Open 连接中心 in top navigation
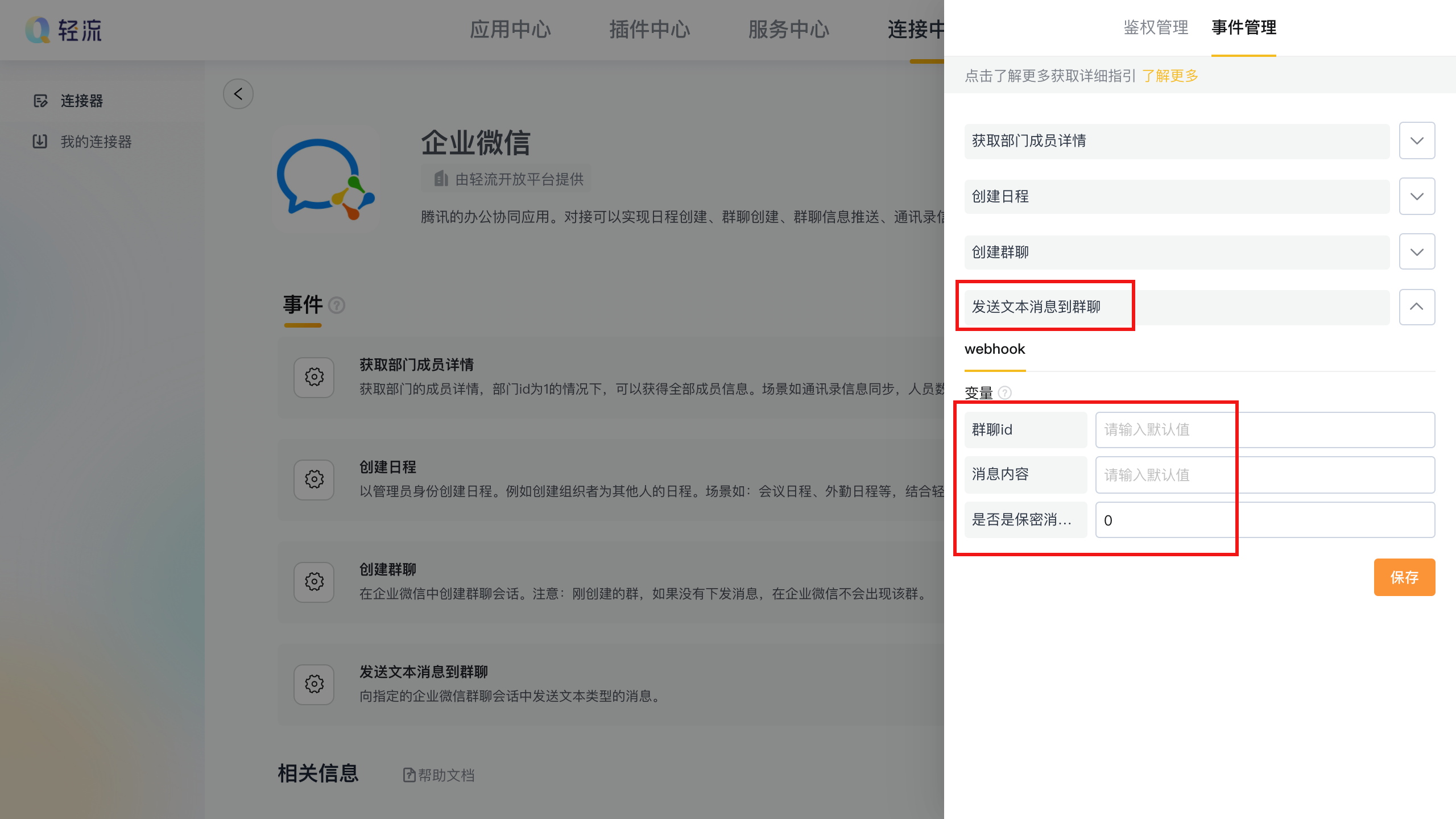Screen dimensions: 1456x819 pyautogui.click(x=916, y=30)
